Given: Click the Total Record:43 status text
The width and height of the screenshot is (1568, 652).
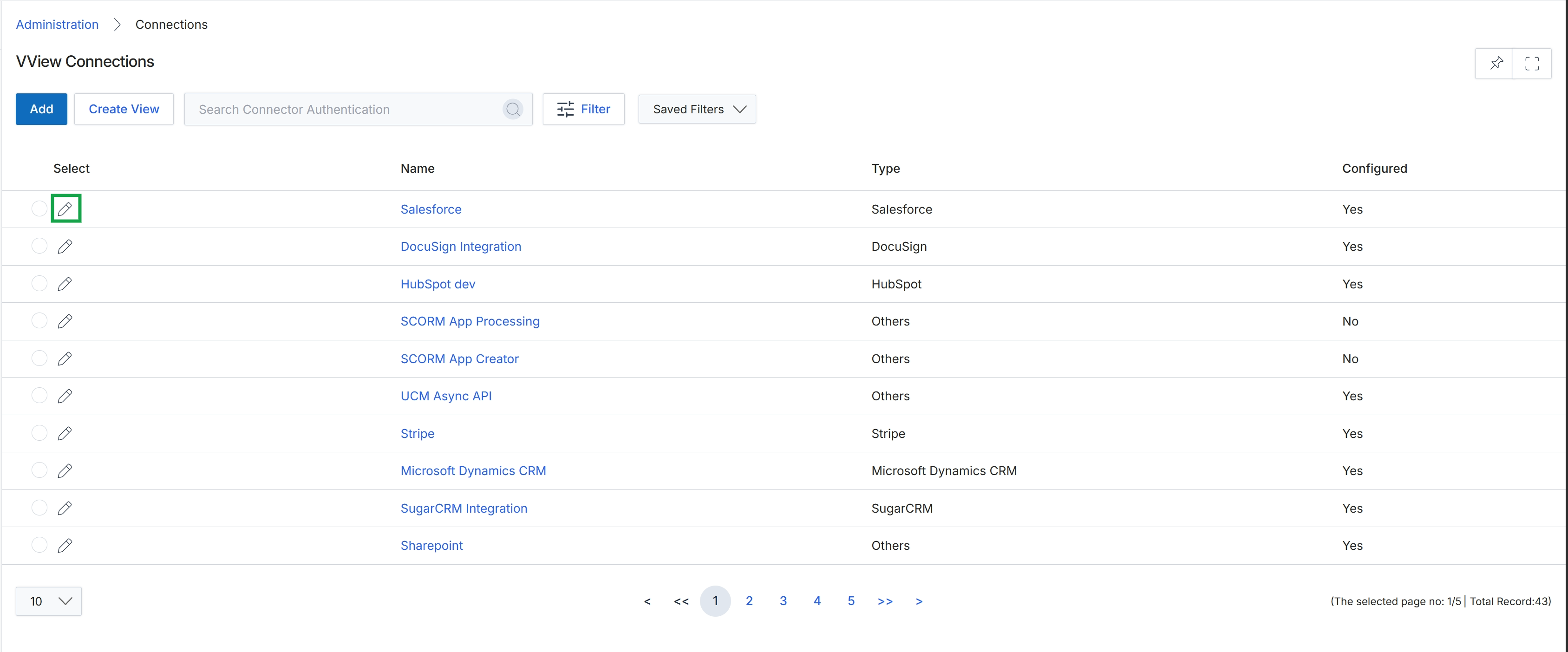Looking at the screenshot, I should click(x=1510, y=601).
